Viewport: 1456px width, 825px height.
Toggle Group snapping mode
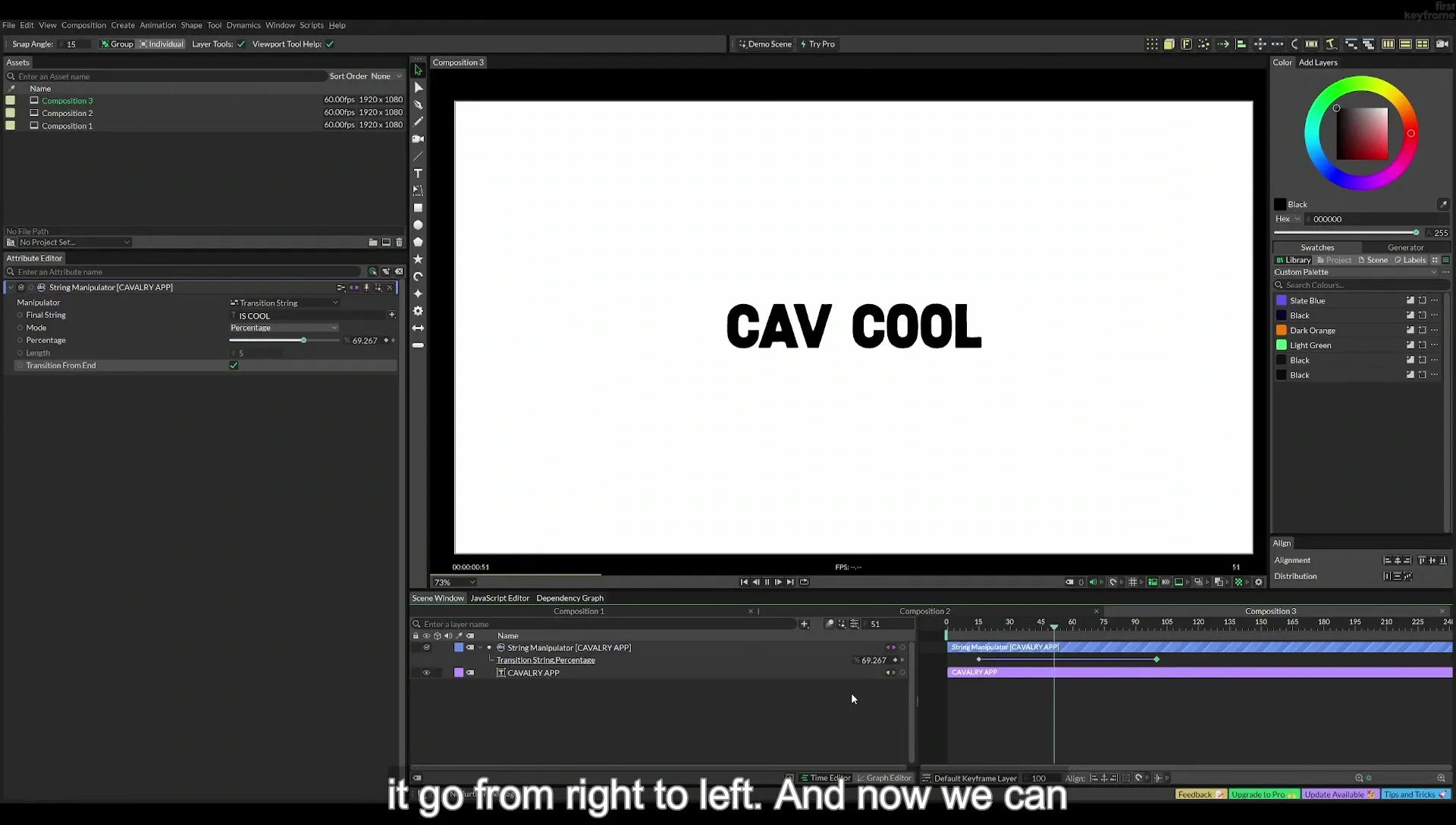117,44
